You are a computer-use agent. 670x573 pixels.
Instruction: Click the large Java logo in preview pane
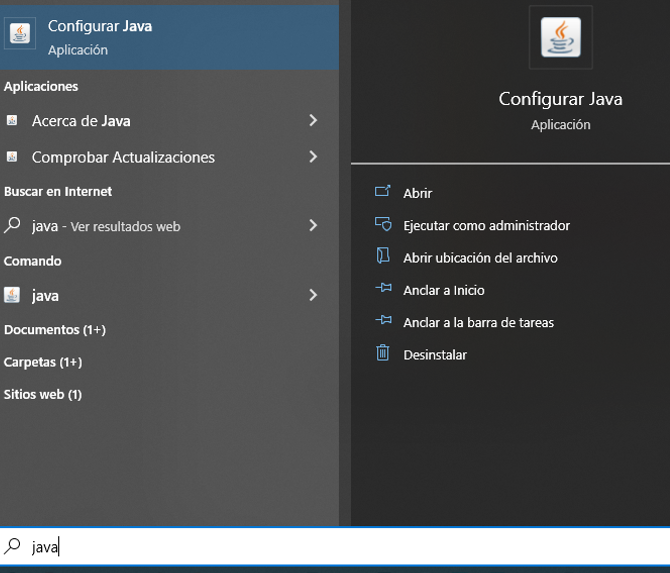point(561,37)
